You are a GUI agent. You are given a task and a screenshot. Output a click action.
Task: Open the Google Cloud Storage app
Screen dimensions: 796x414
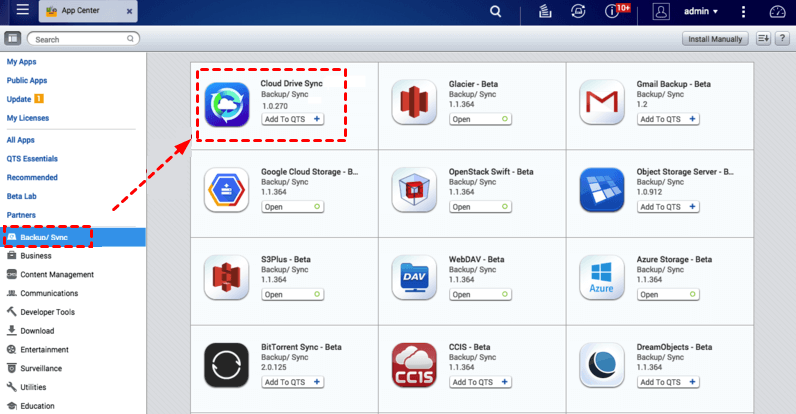tap(293, 207)
